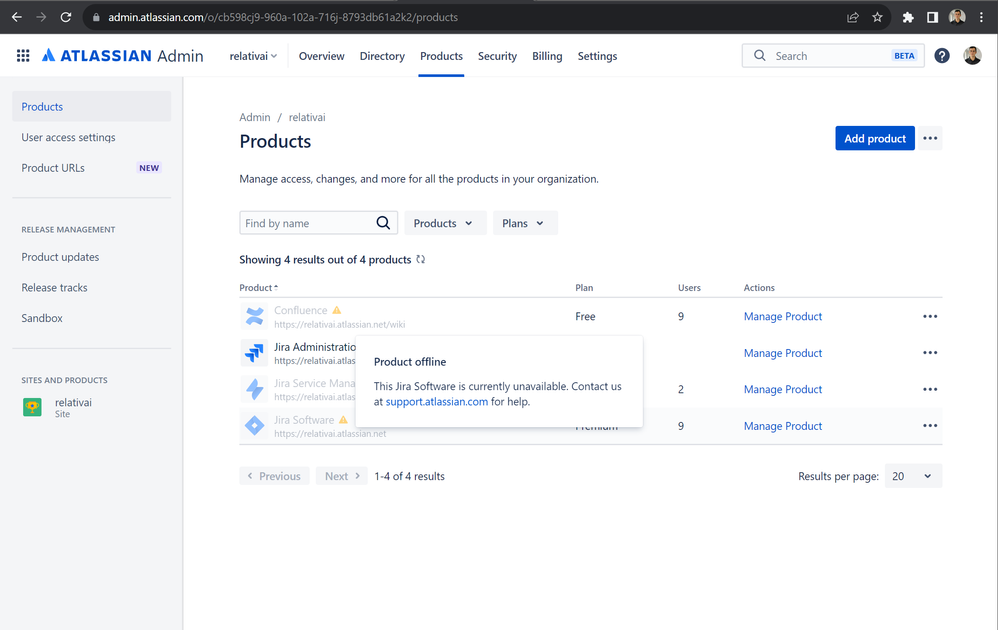998x630 pixels.
Task: Expand the relativai organization switcher
Action: coord(253,56)
